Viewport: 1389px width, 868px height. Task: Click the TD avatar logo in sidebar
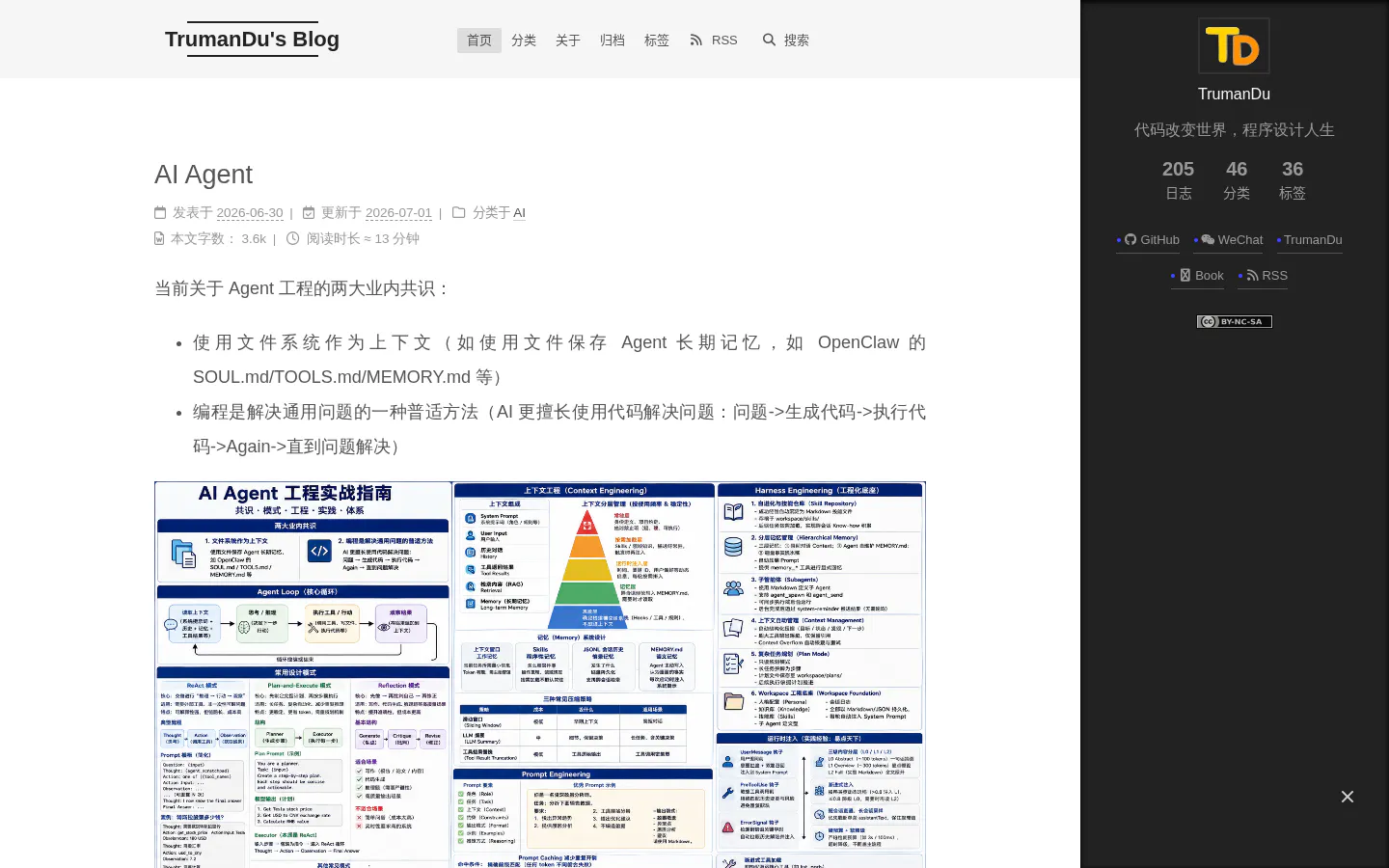pyautogui.click(x=1234, y=45)
